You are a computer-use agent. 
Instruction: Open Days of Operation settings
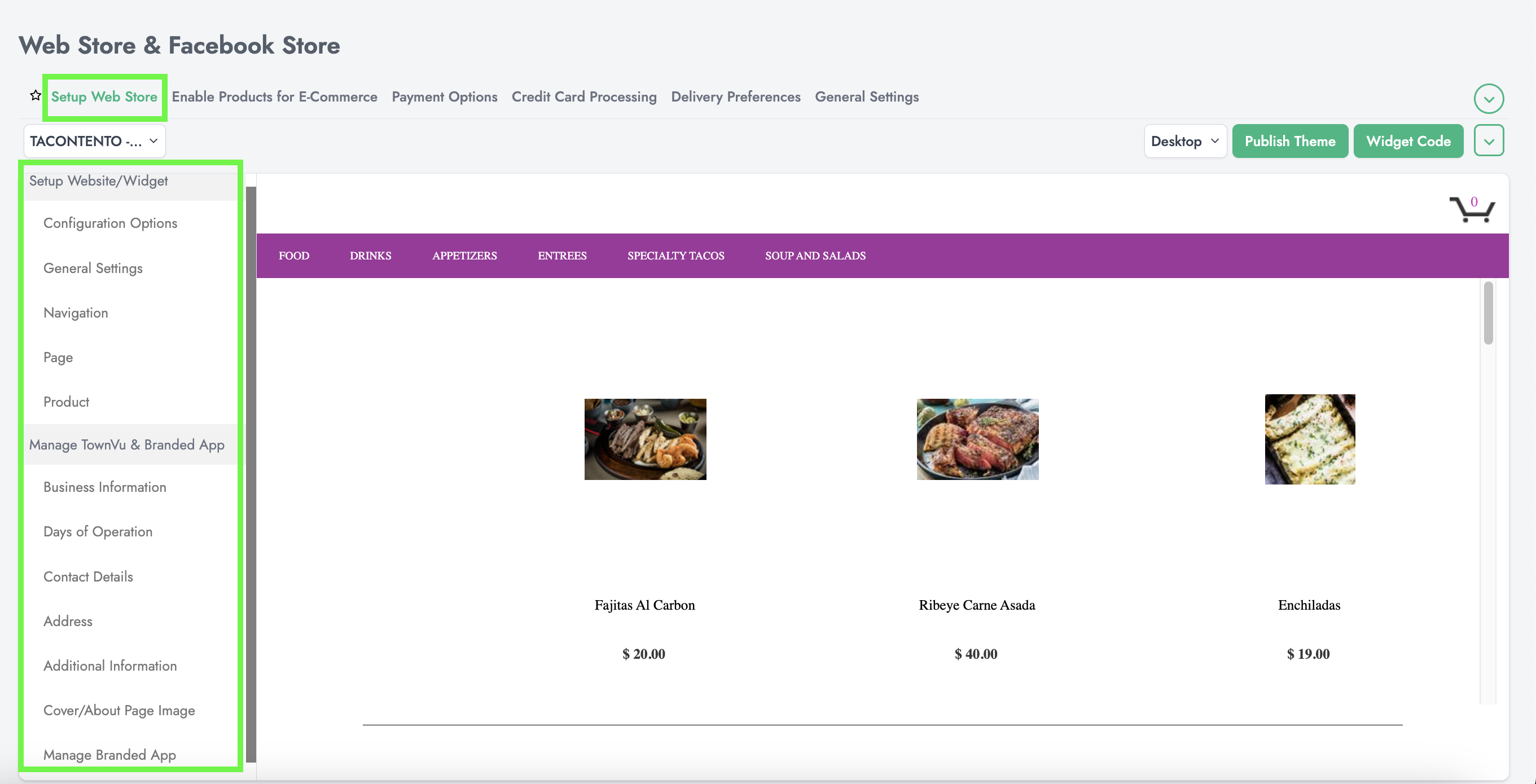click(x=98, y=532)
